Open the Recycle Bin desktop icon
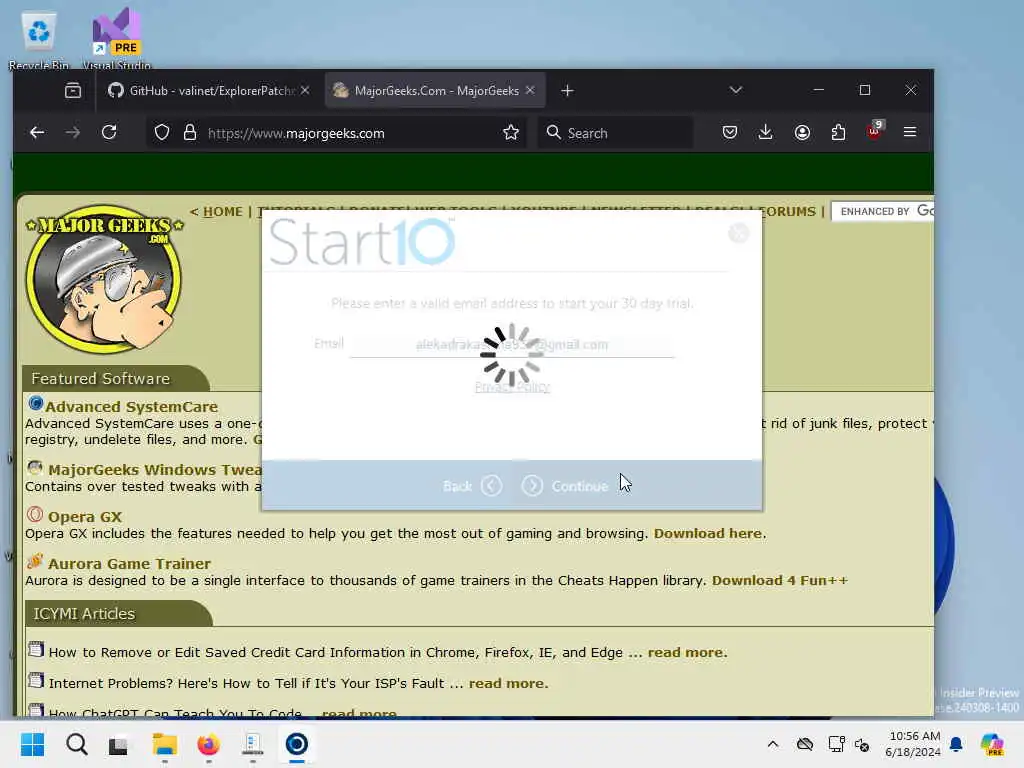The width and height of the screenshot is (1024, 768). 39,39
